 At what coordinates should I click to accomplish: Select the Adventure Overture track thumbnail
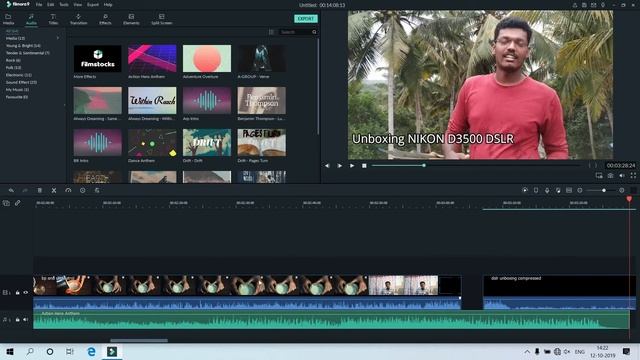(207, 58)
